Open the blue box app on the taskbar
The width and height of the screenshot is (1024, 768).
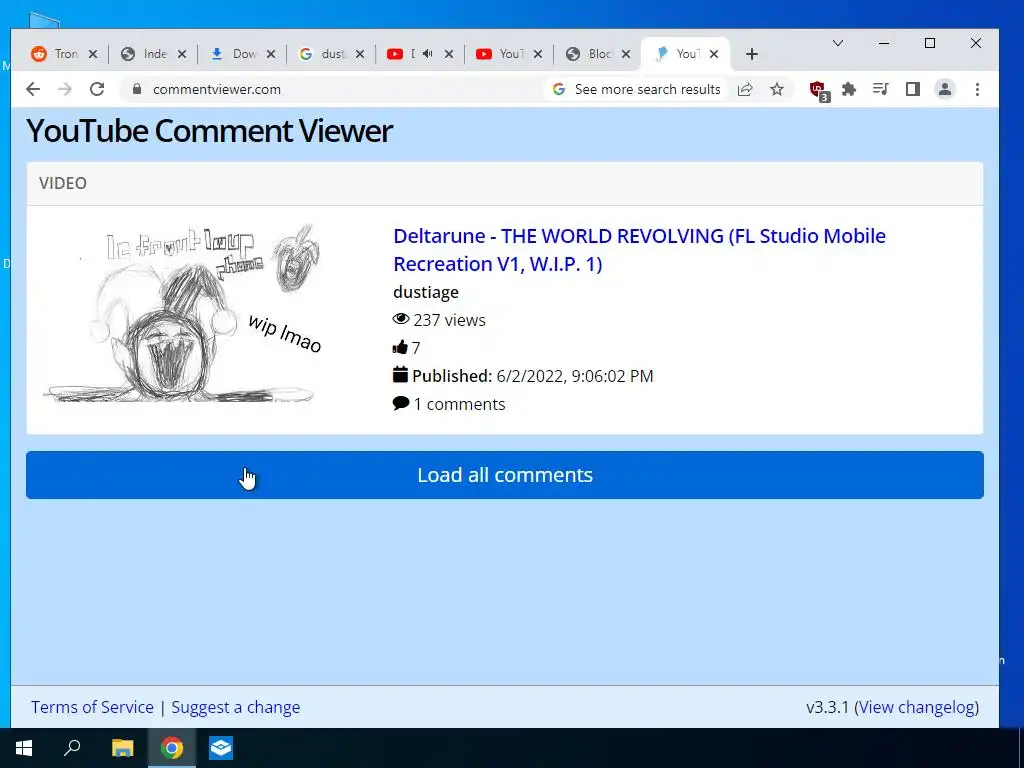click(221, 748)
